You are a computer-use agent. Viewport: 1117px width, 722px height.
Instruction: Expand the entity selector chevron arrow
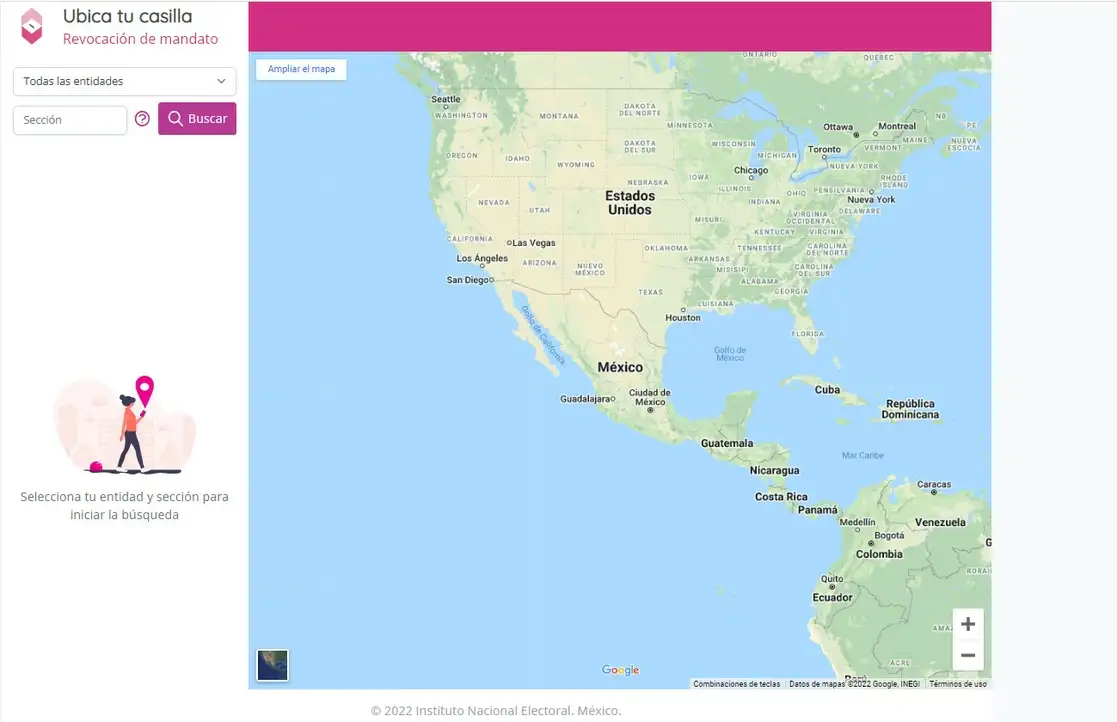pos(221,81)
